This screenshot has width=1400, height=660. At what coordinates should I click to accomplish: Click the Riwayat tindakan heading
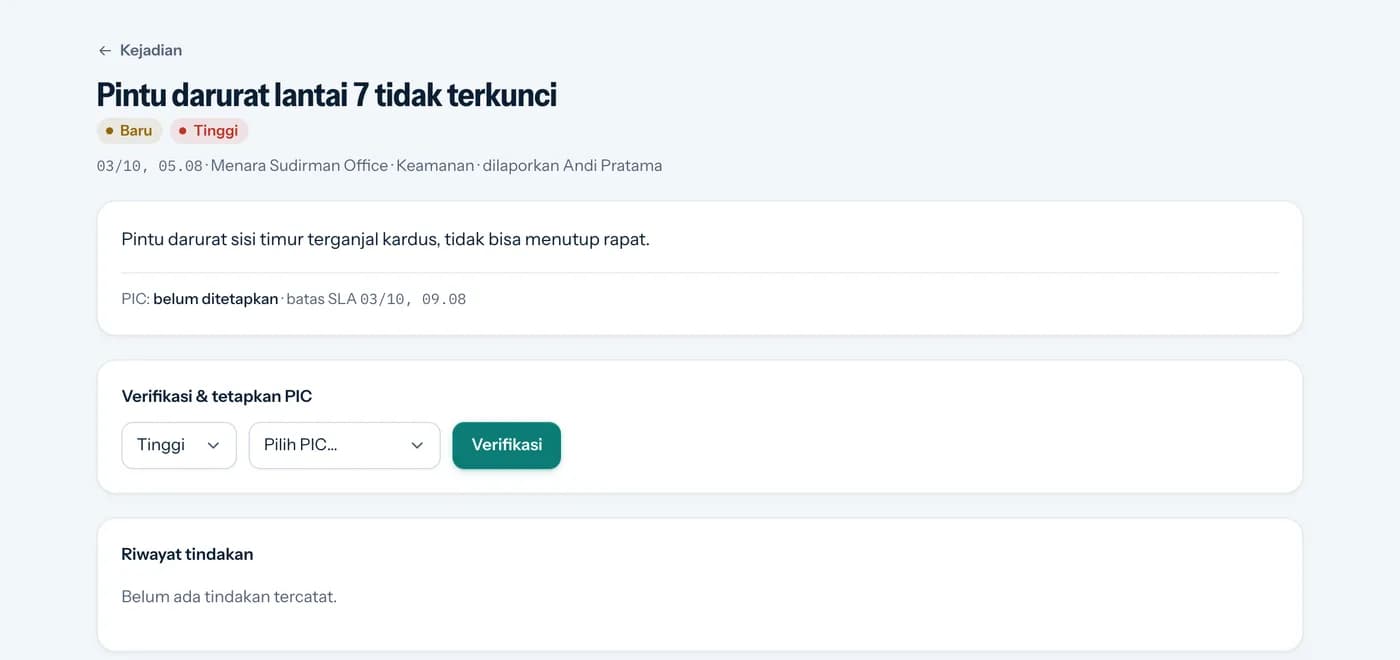coord(187,554)
